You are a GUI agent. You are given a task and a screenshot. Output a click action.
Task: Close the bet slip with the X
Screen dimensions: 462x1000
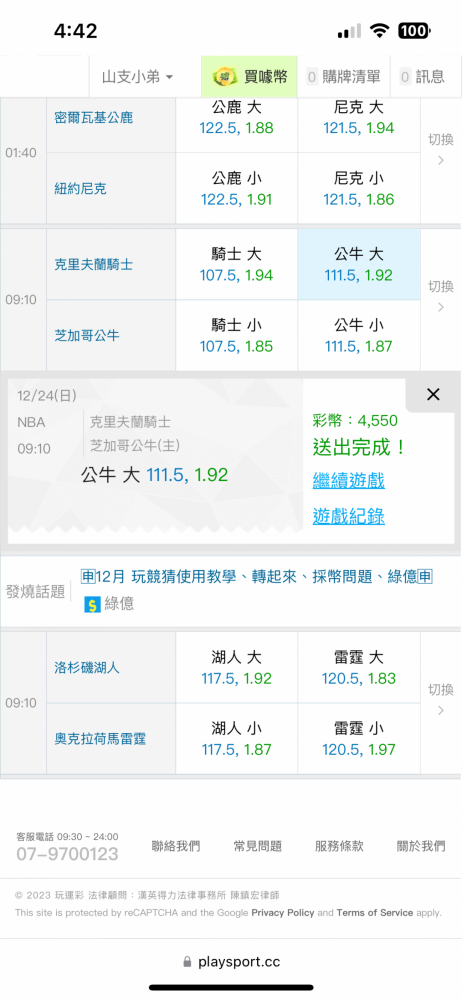(x=433, y=395)
